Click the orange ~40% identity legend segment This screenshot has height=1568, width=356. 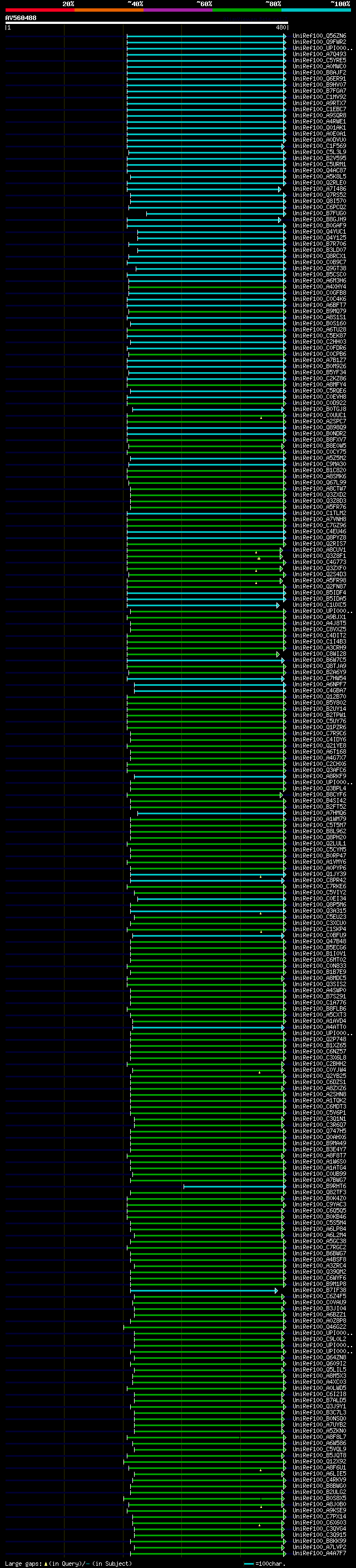109,10
